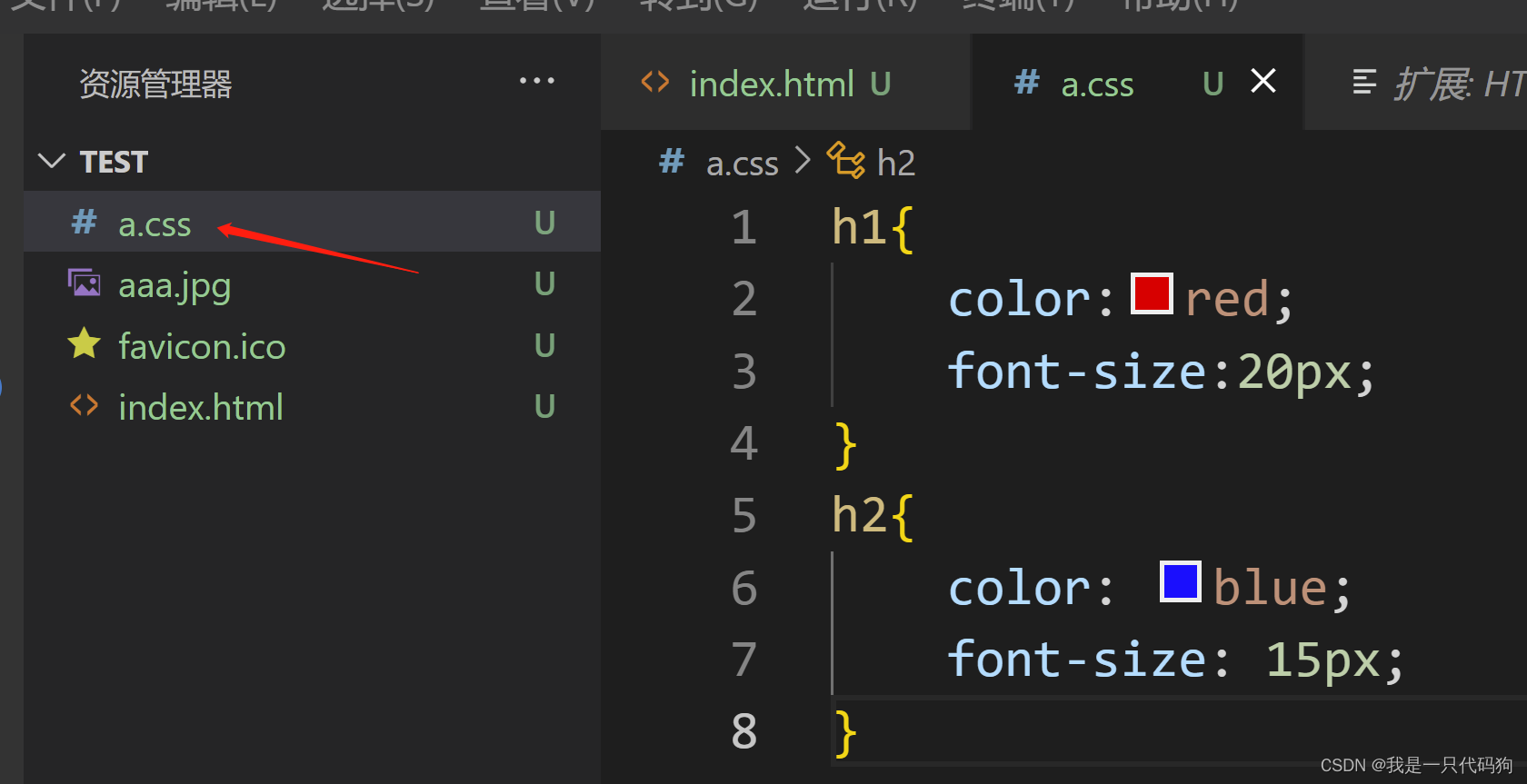Click the U git status badge for favicon.ico
Screen dimensions: 1527x784
tap(544, 346)
